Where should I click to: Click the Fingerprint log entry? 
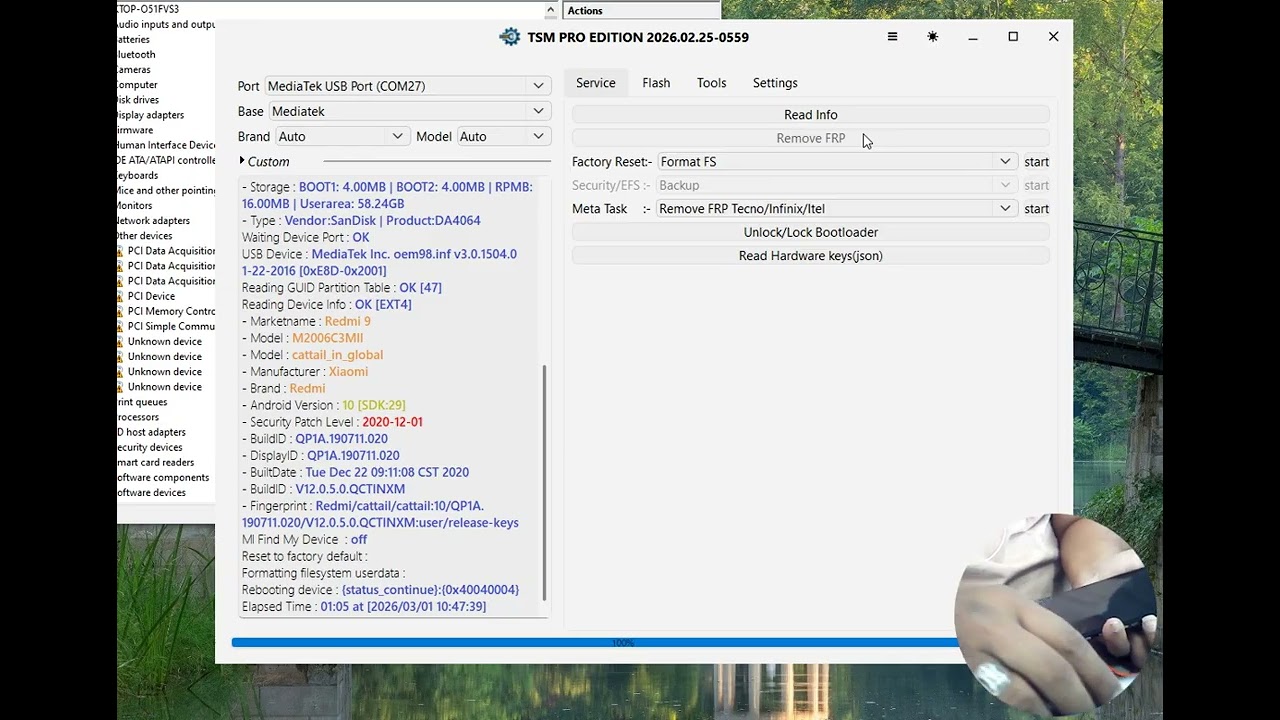pos(380,514)
